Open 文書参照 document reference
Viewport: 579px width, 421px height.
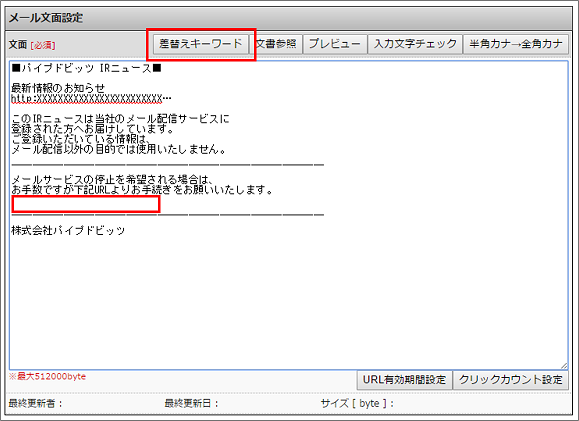(276, 44)
